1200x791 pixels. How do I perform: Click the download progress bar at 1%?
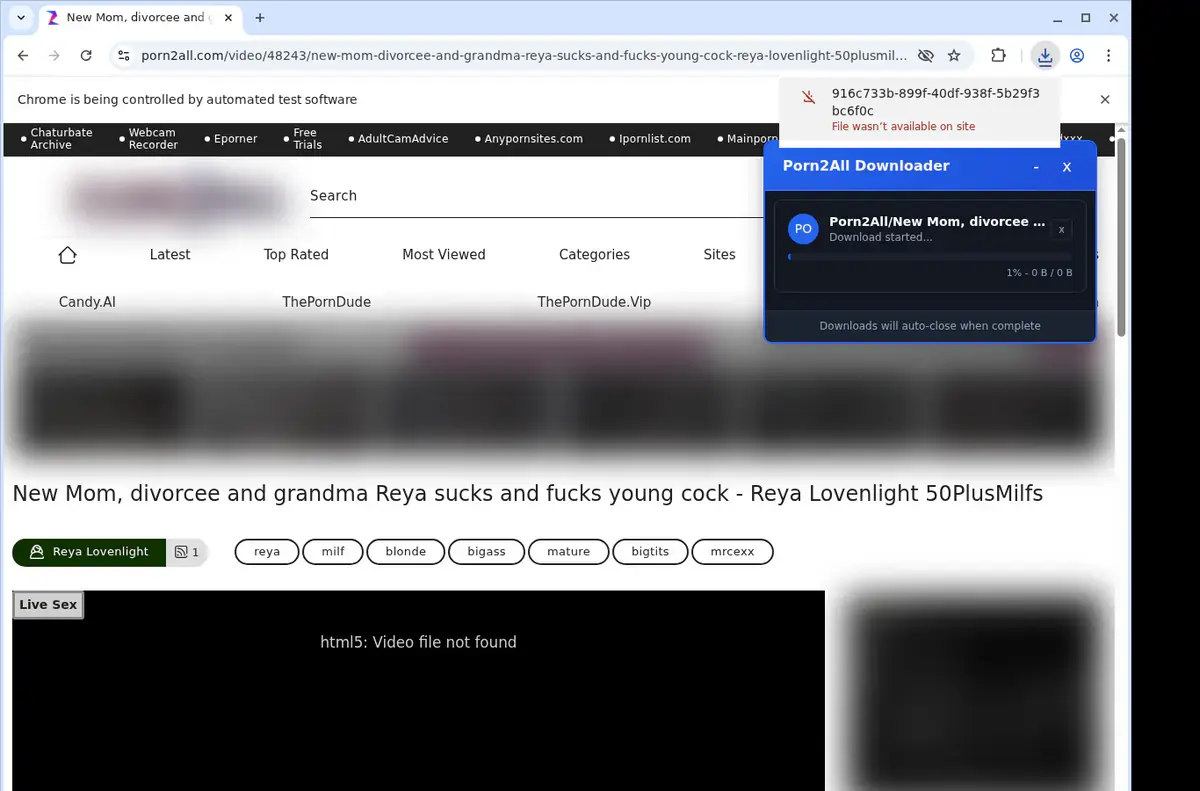930,257
